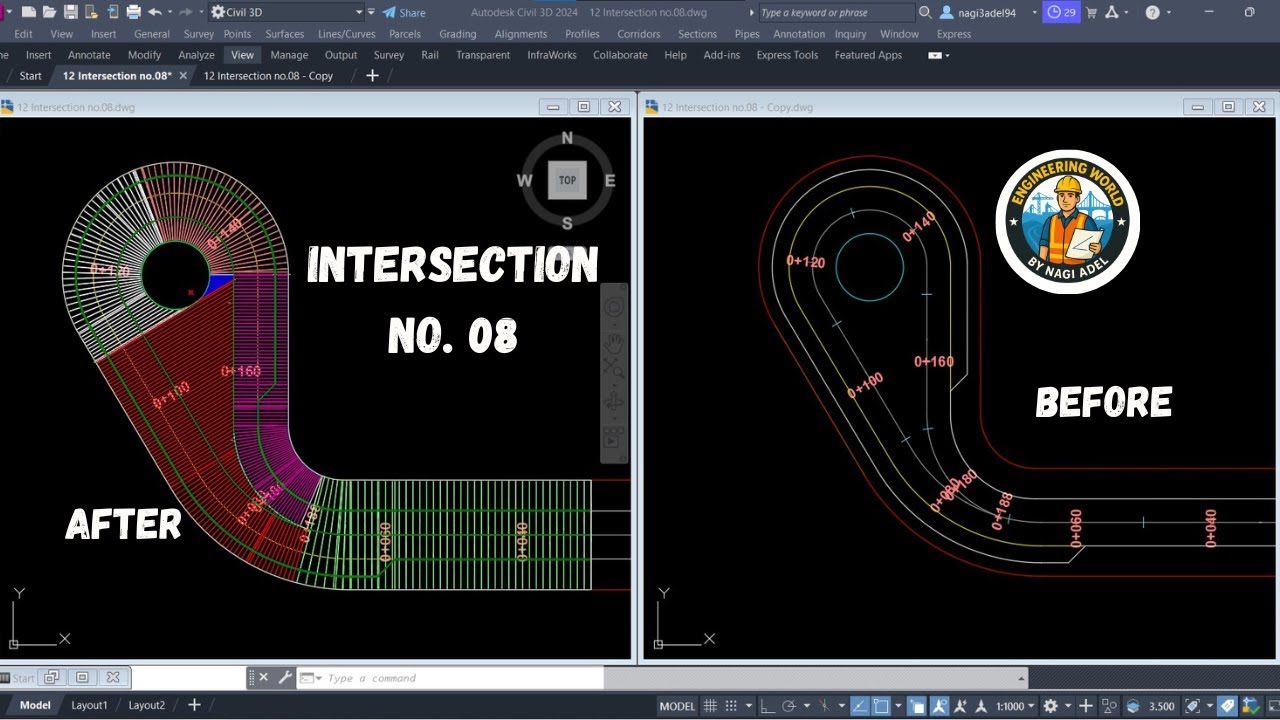Screen dimensions: 1280x720
Task: Toggle Ortho mode in status bar
Action: pyautogui.click(x=766, y=706)
